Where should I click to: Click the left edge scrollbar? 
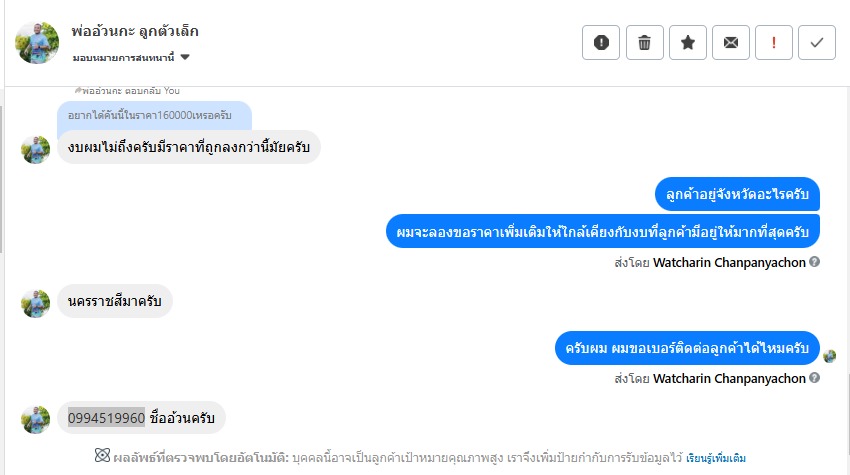tap(2, 179)
